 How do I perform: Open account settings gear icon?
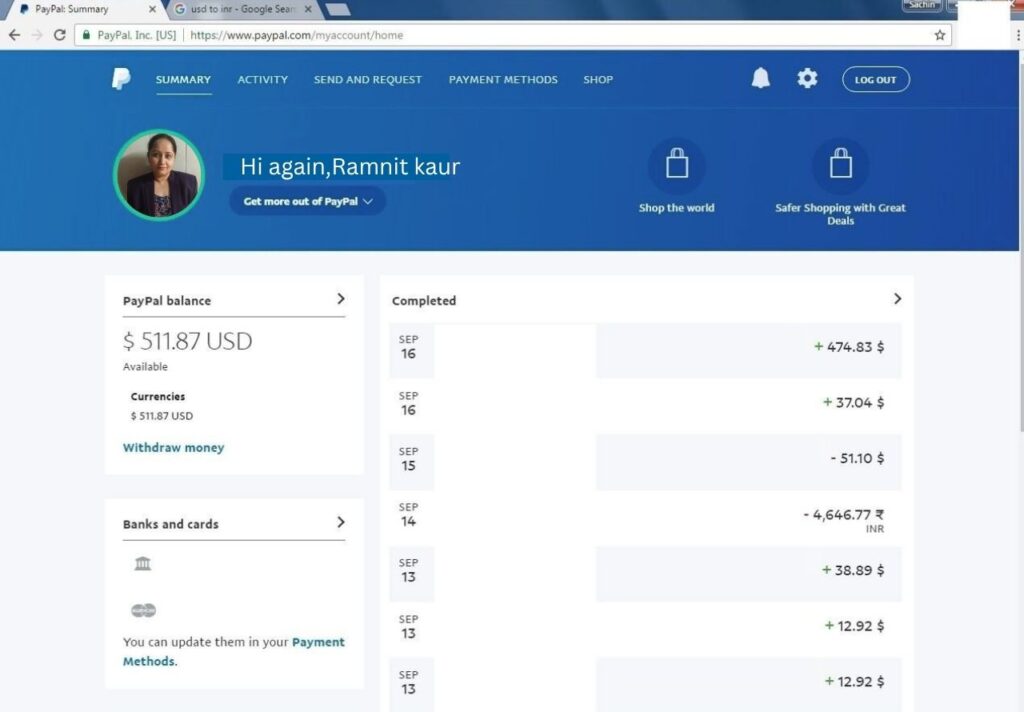click(807, 79)
